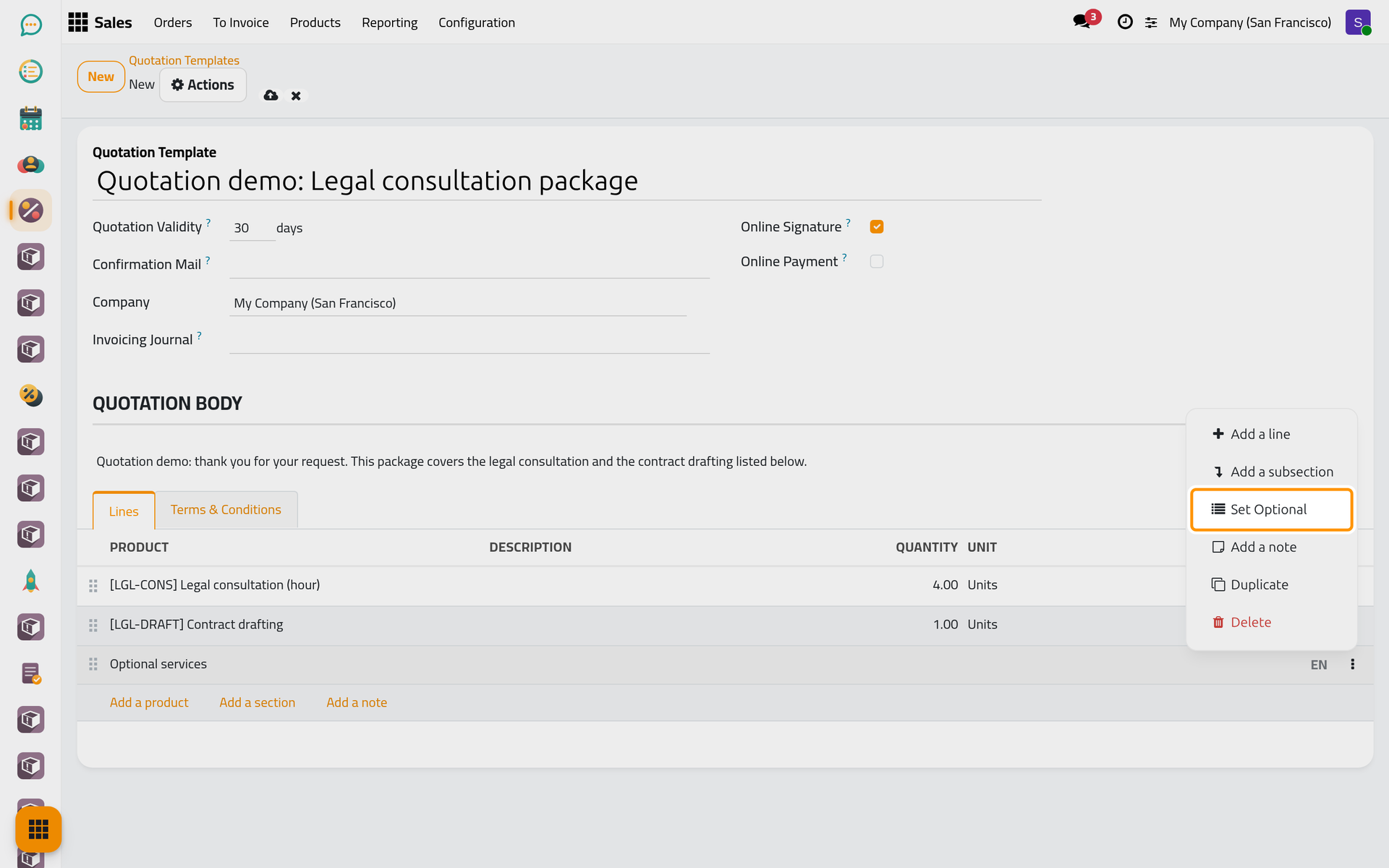This screenshot has height=868, width=1389.
Task: Click the orange New button
Action: [x=101, y=77]
